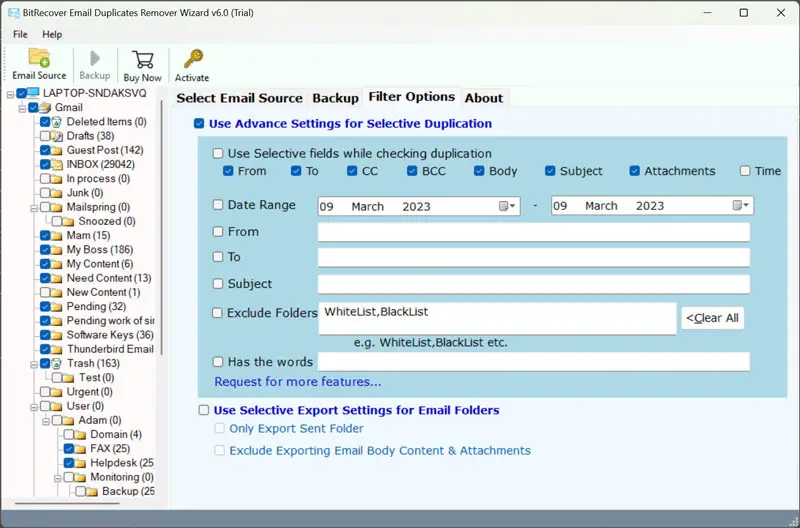Check the Exclude Folders checkbox
Image resolution: width=800 pixels, height=528 pixels.
click(x=217, y=313)
